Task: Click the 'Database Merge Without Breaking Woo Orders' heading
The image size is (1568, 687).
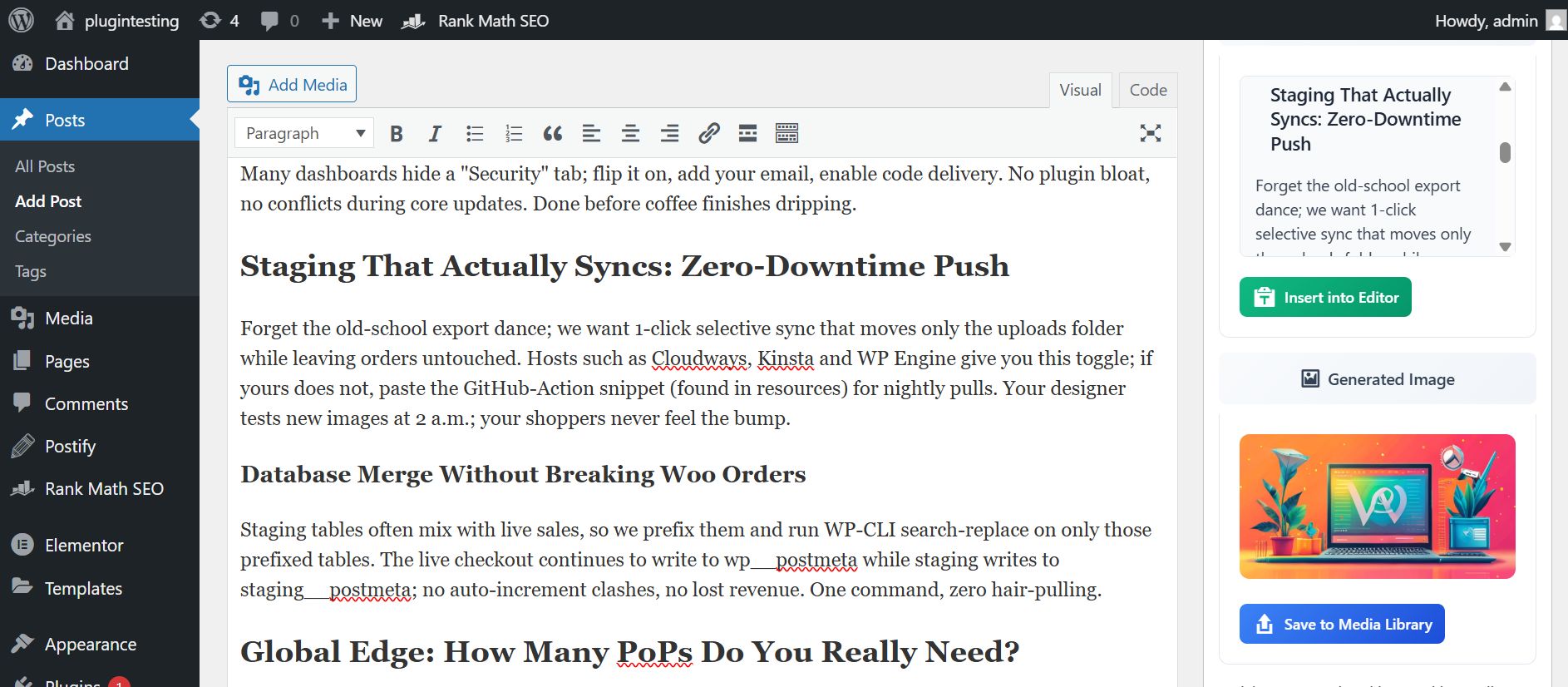Action: point(523,474)
